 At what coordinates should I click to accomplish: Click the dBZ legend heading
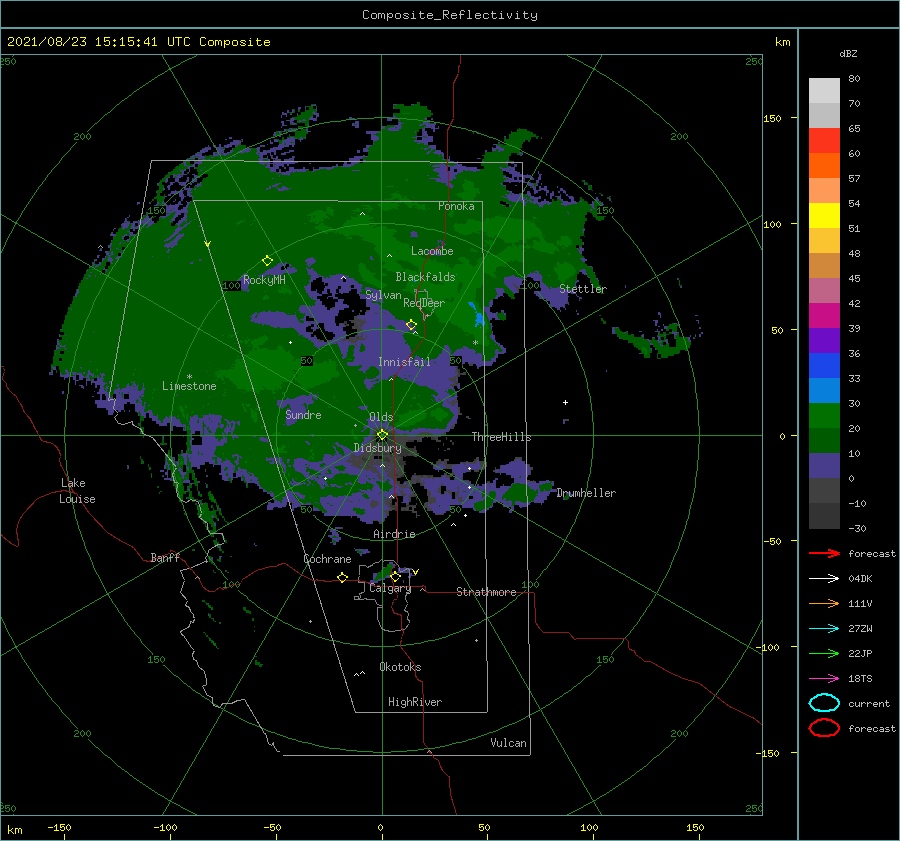tap(848, 54)
